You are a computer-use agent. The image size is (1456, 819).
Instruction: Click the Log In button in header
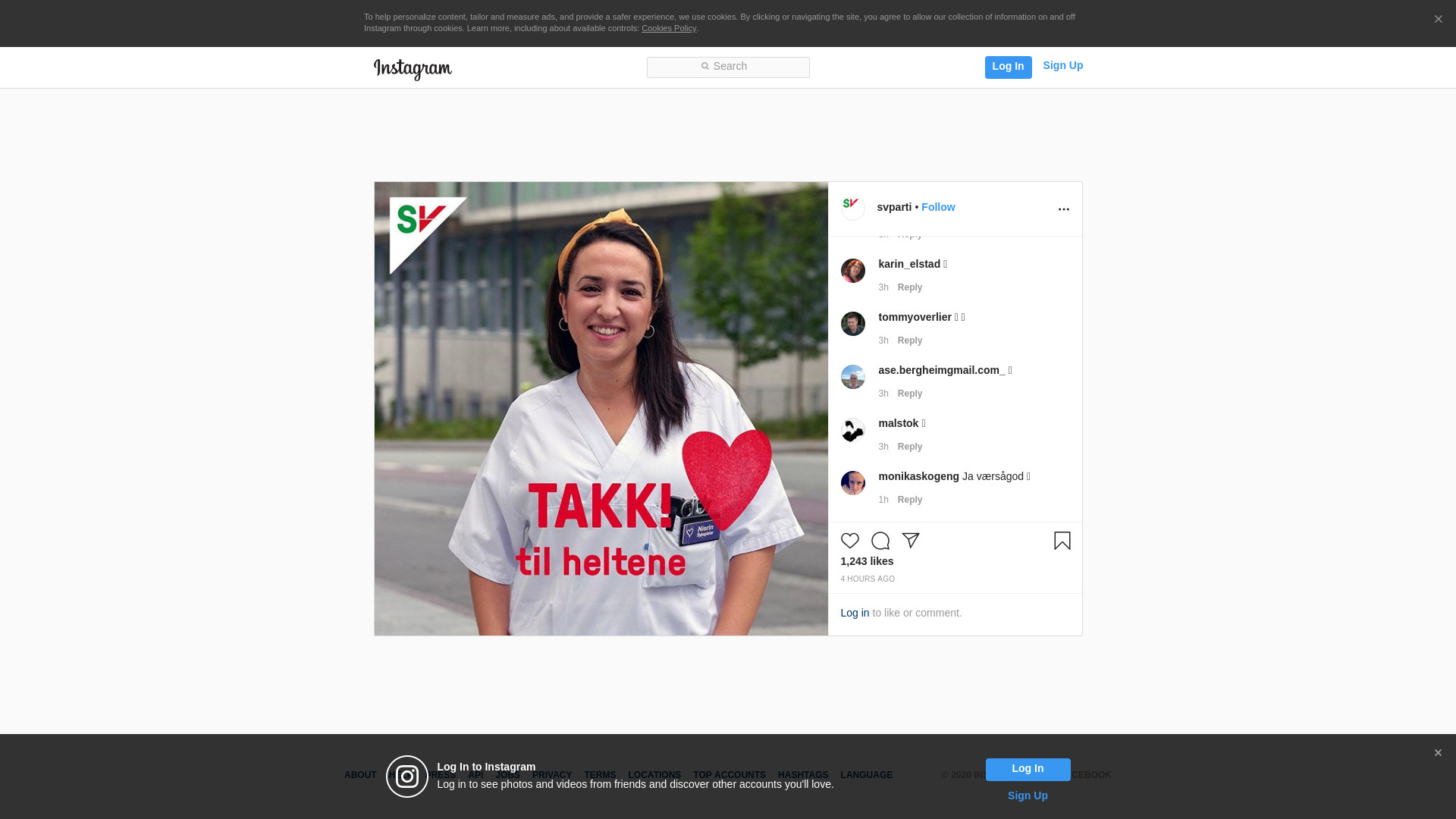[x=1008, y=67]
